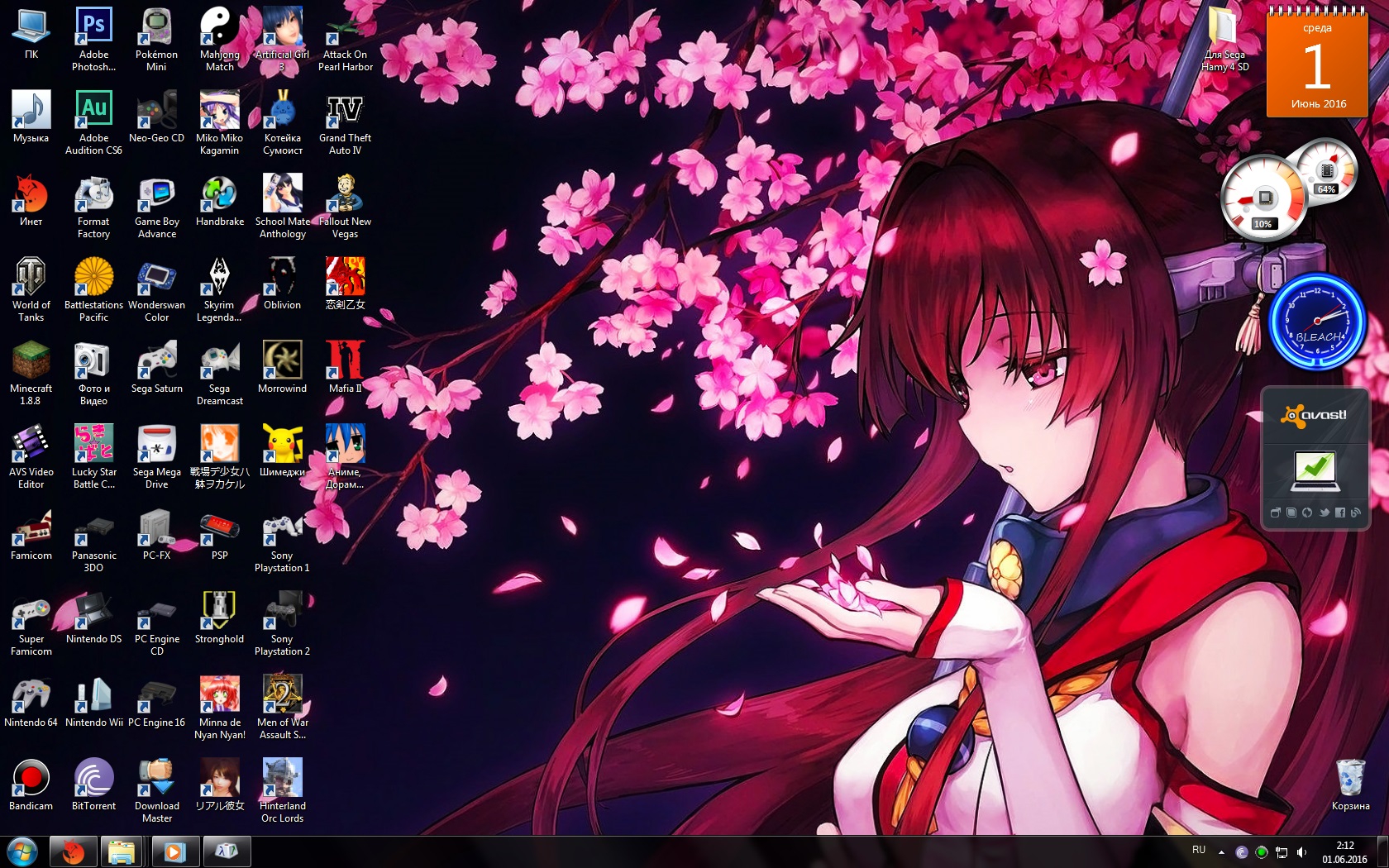1389x868 pixels.
Task: Click the Bleach clock gadget
Action: (x=1316, y=321)
